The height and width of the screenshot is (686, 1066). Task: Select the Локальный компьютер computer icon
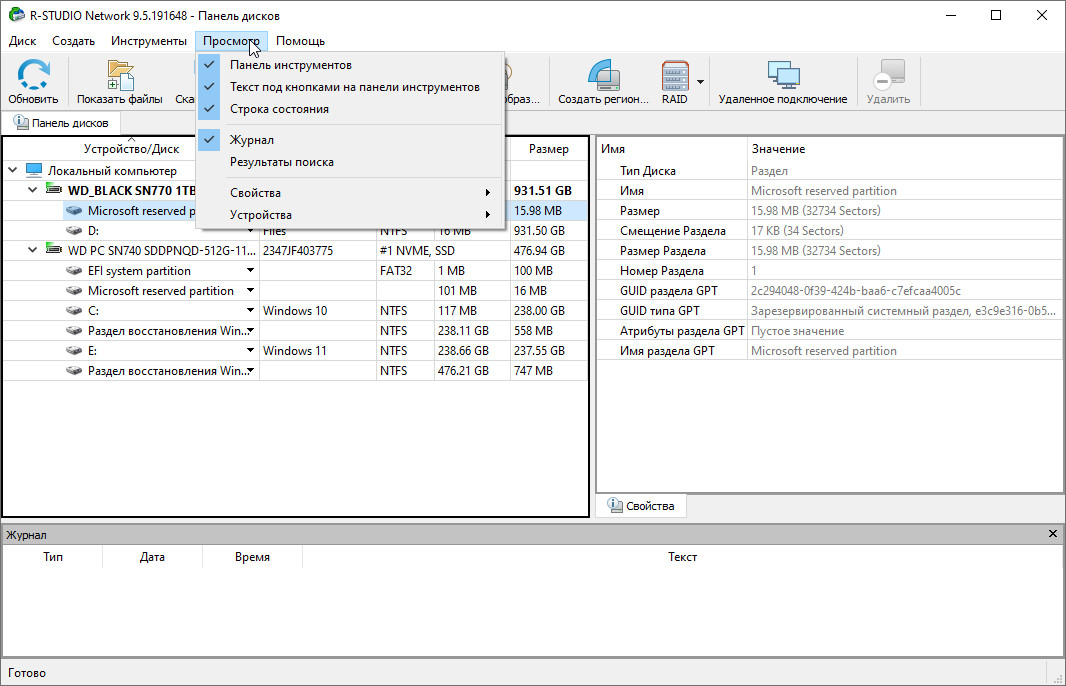pos(34,171)
